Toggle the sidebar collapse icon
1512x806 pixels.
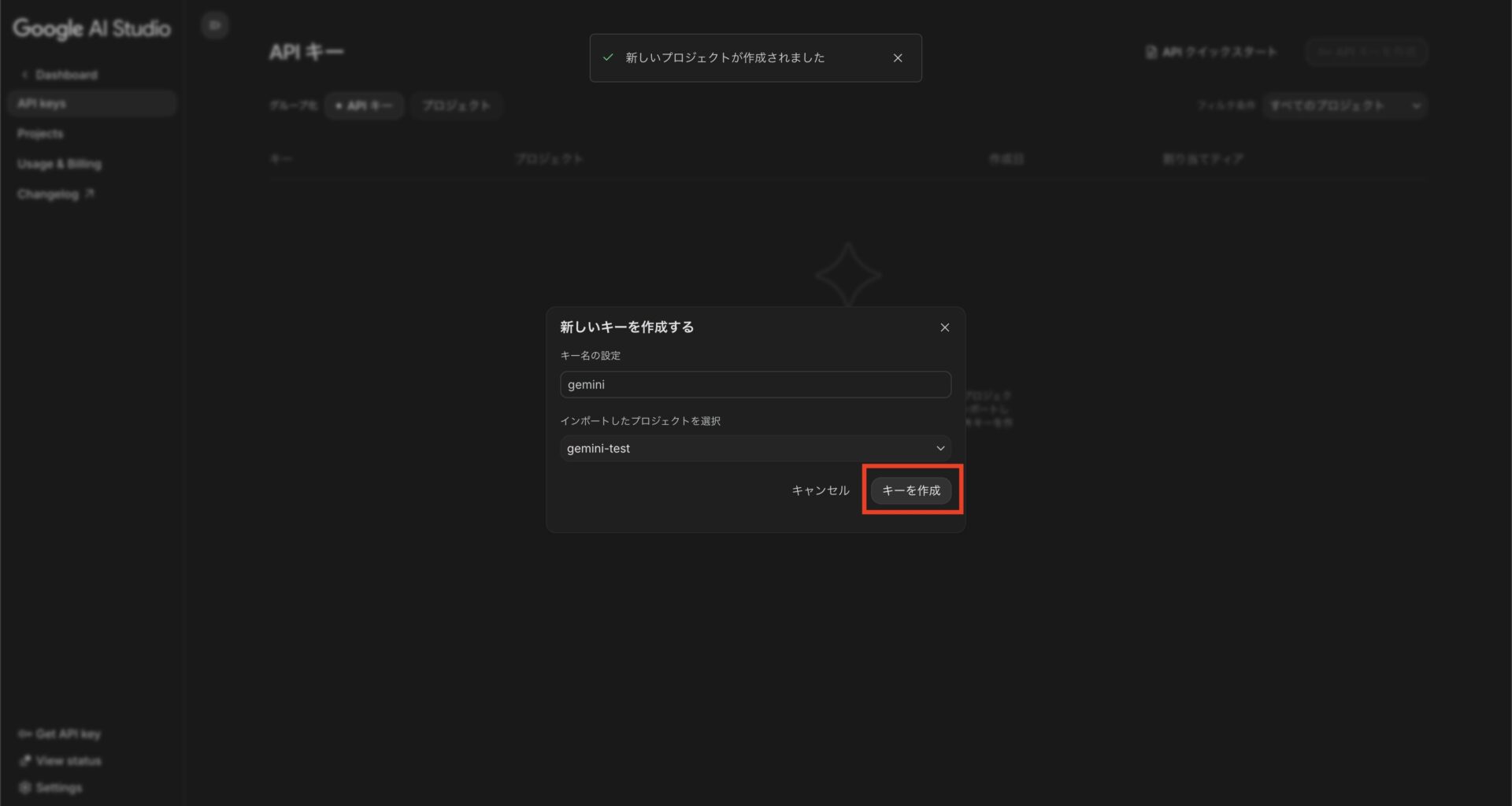(214, 25)
